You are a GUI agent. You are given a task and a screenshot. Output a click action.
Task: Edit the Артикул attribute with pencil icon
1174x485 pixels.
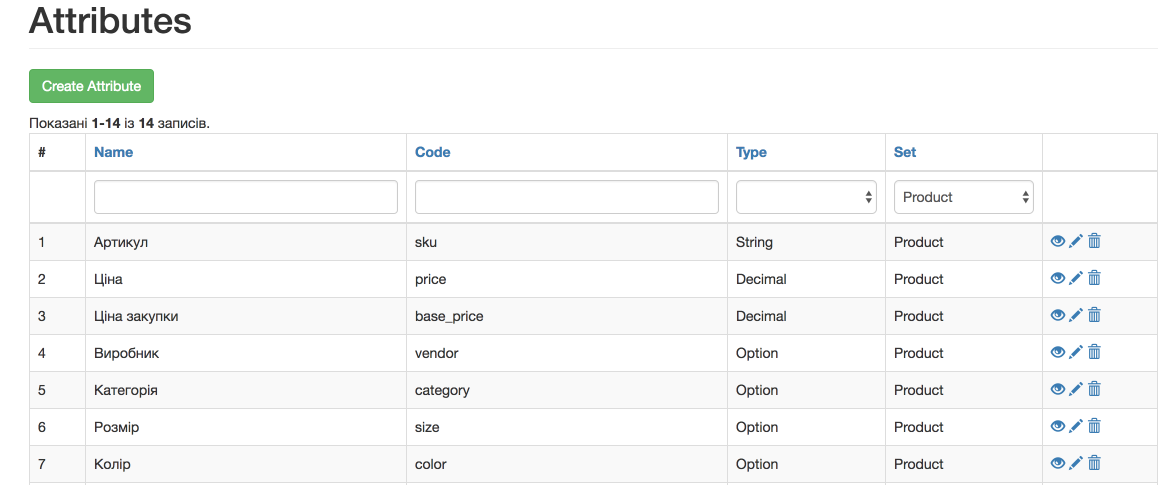click(1076, 241)
